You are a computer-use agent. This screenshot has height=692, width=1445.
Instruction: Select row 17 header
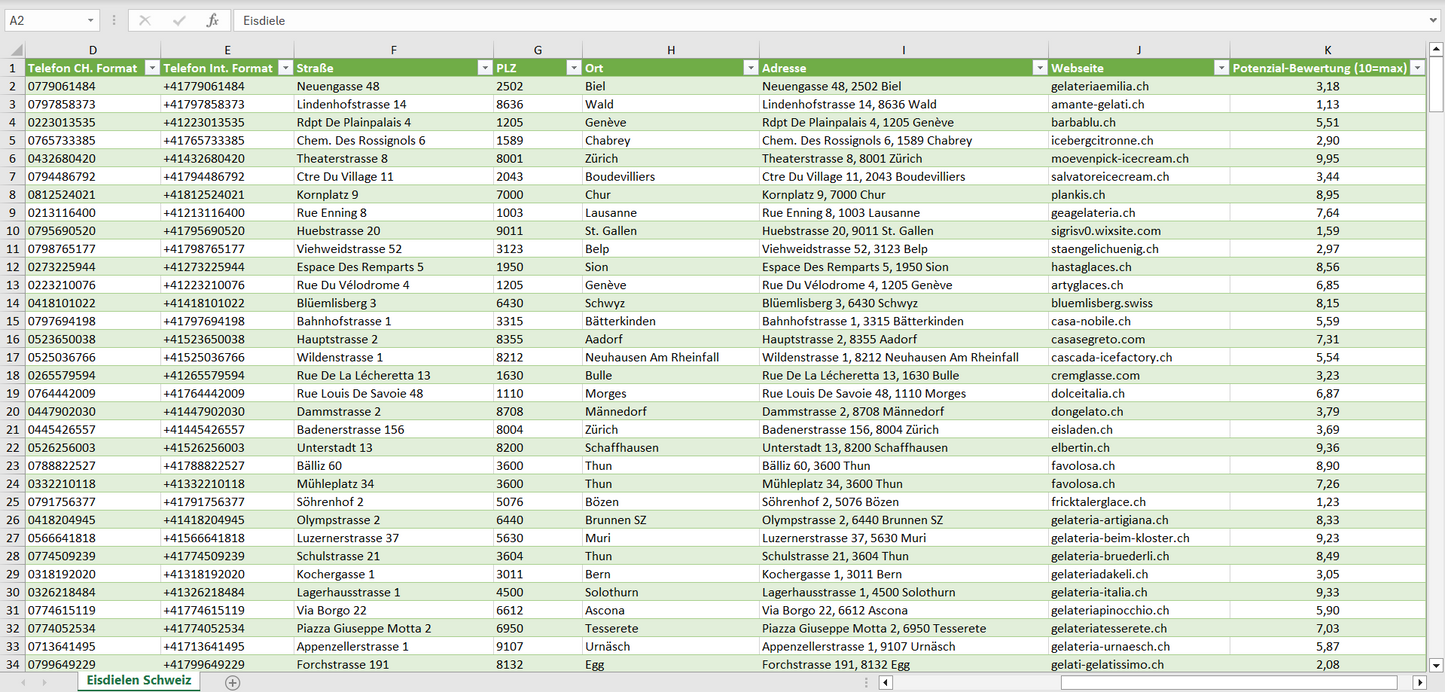pyautogui.click(x=13, y=357)
